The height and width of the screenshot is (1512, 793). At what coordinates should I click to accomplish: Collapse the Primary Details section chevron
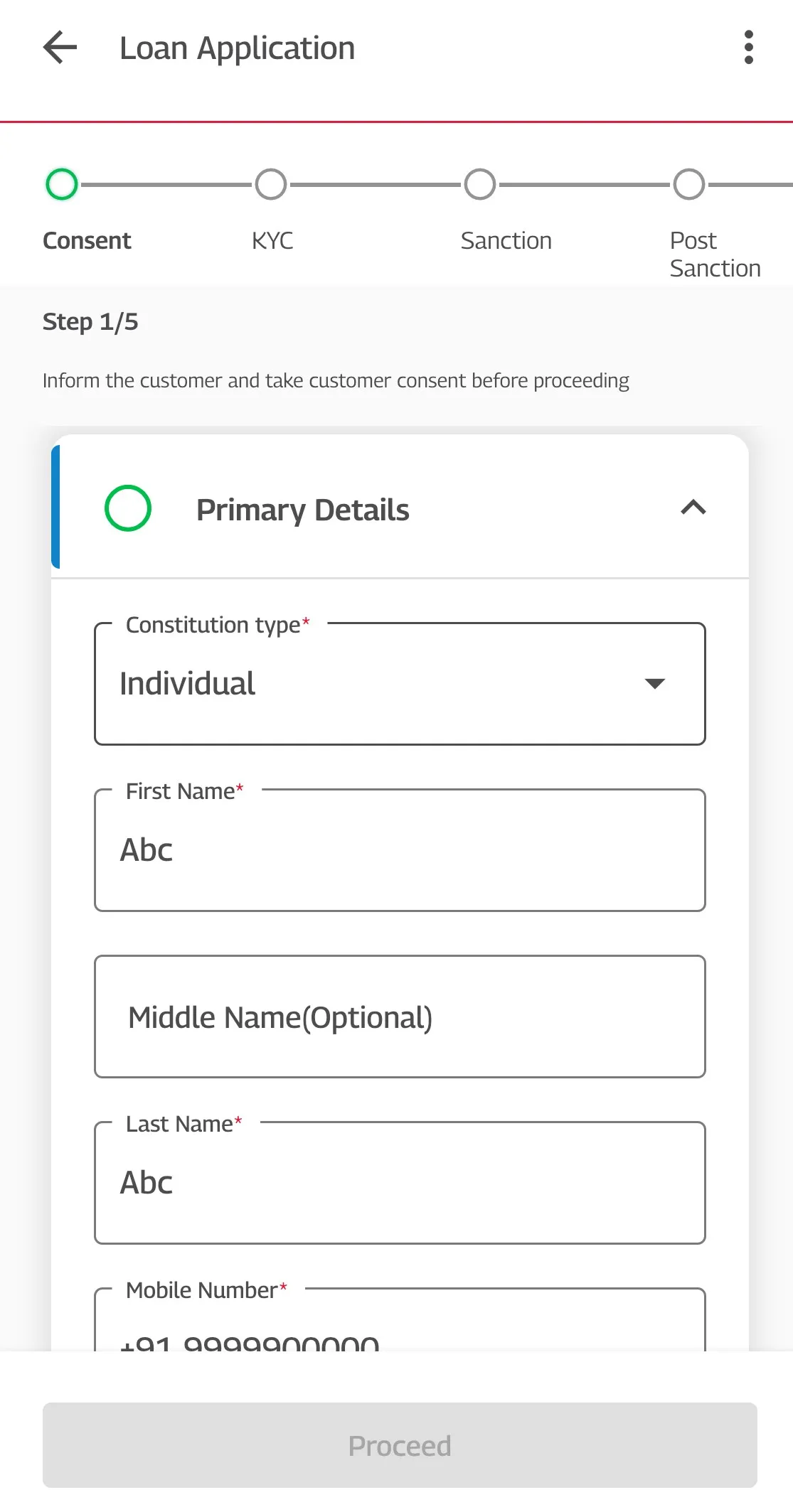point(693,508)
